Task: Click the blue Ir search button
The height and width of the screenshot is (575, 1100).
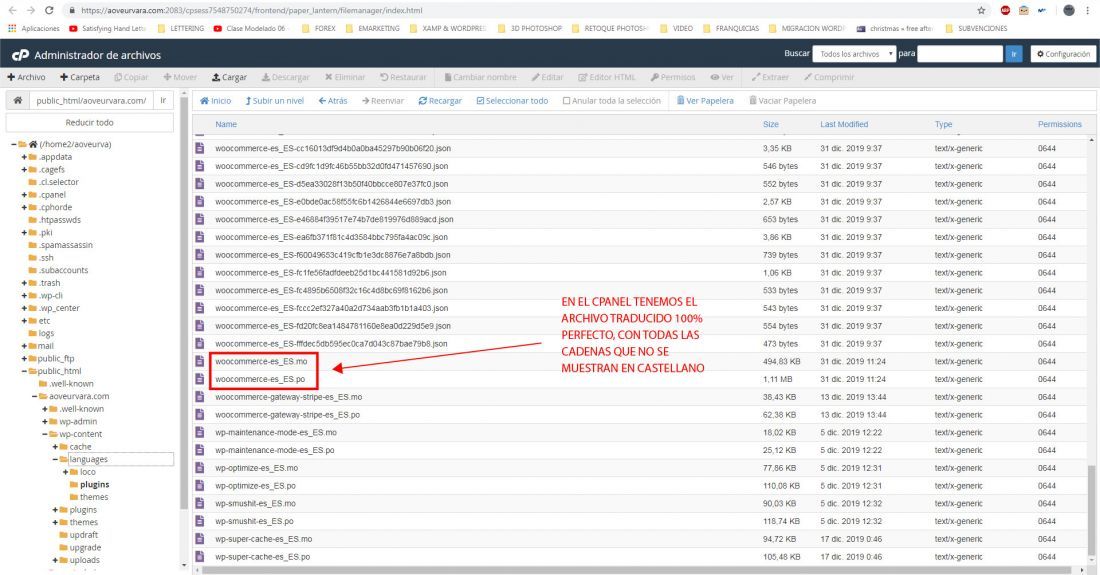Action: pyautogui.click(x=1014, y=54)
